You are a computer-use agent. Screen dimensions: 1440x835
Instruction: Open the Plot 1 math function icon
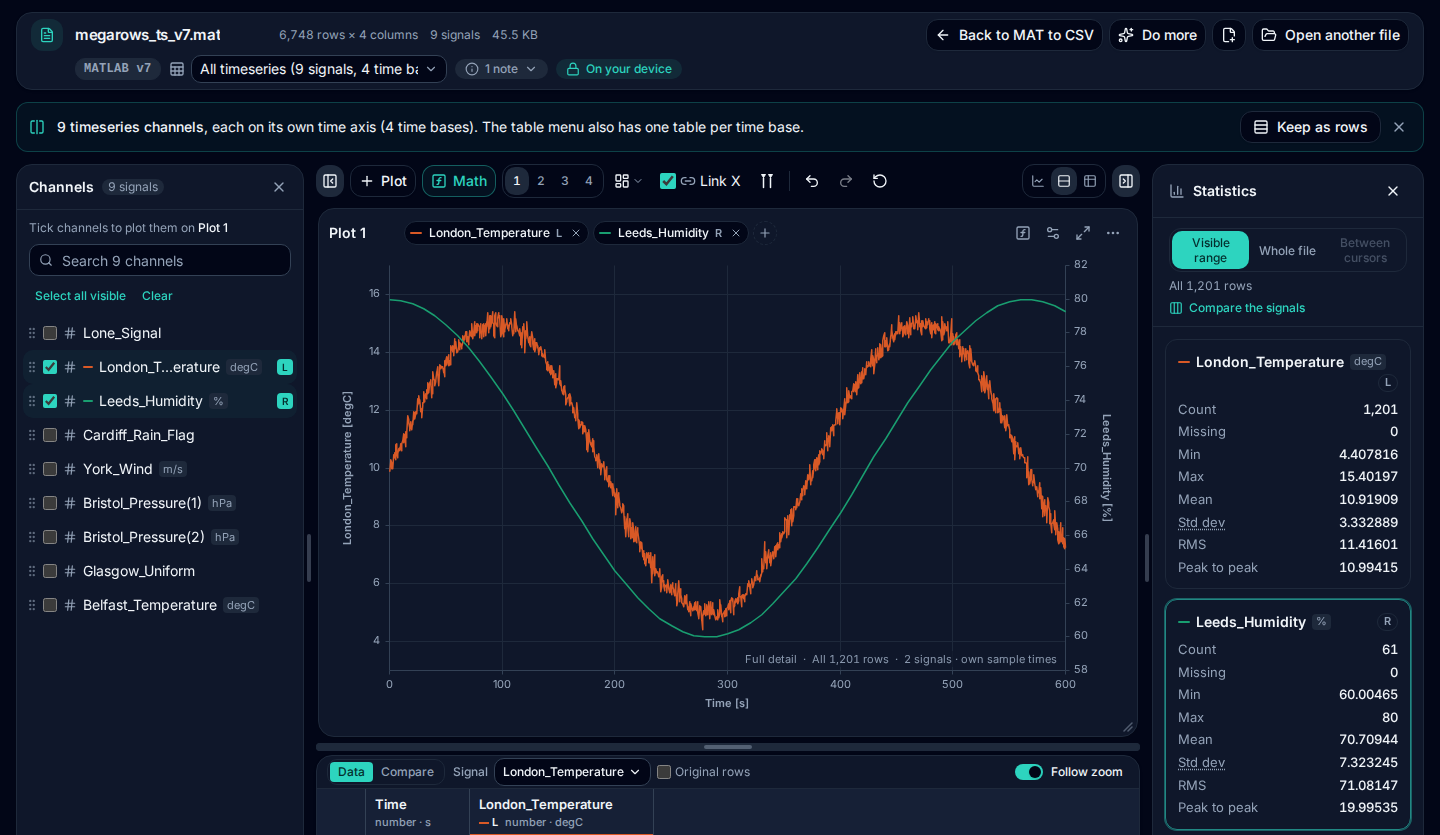click(1023, 233)
